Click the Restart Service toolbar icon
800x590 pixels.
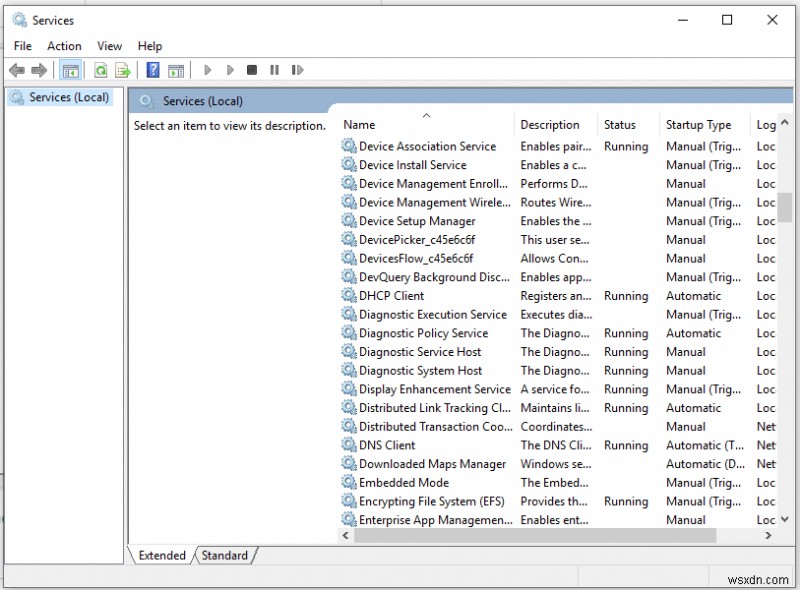pyautogui.click(x=298, y=70)
